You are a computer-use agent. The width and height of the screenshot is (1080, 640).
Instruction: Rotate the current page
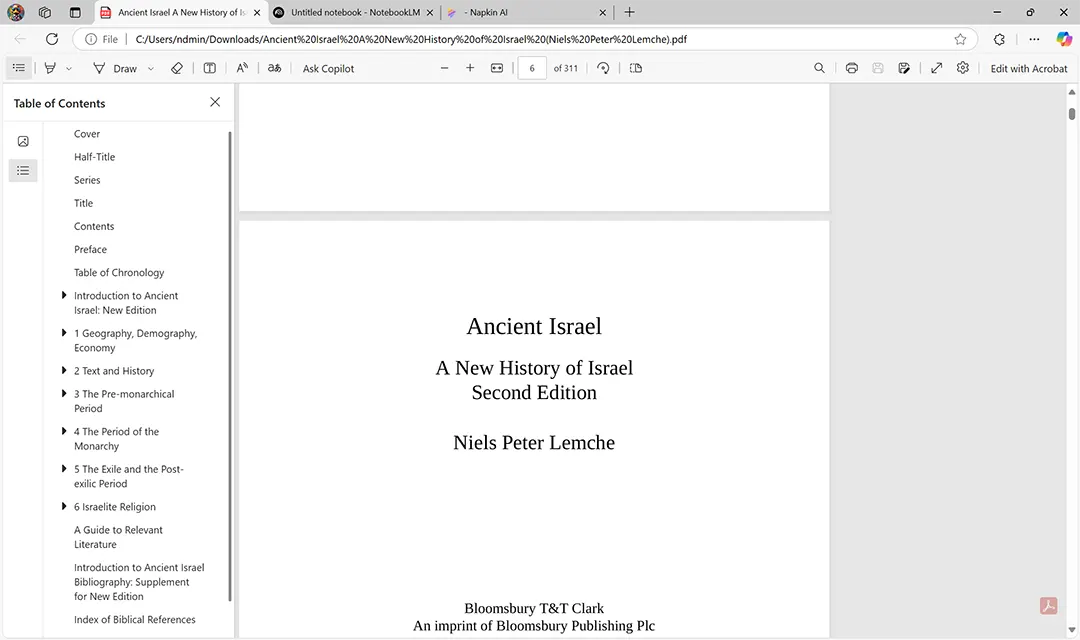pyautogui.click(x=603, y=68)
